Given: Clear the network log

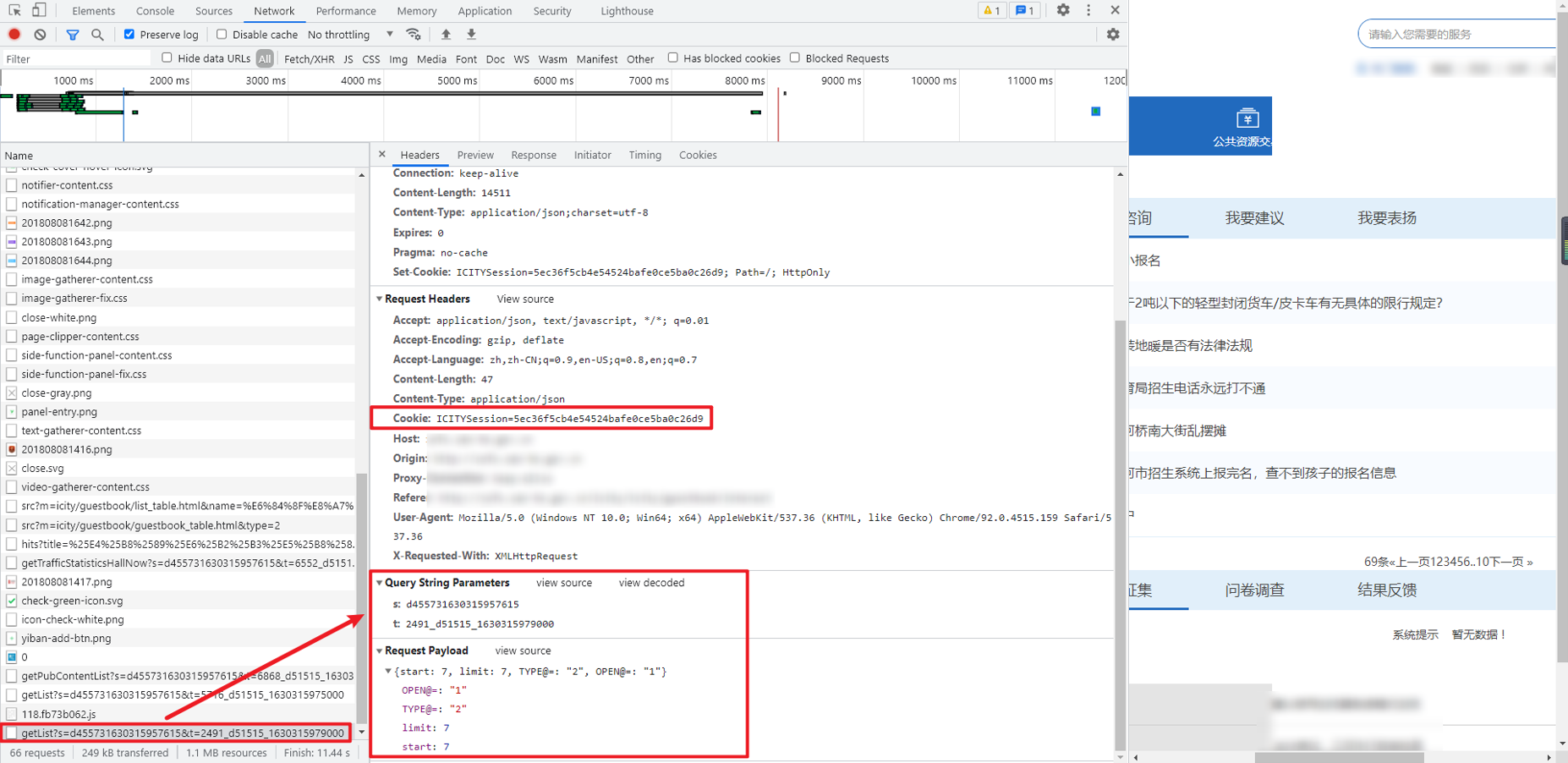Looking at the screenshot, I should (x=40, y=35).
